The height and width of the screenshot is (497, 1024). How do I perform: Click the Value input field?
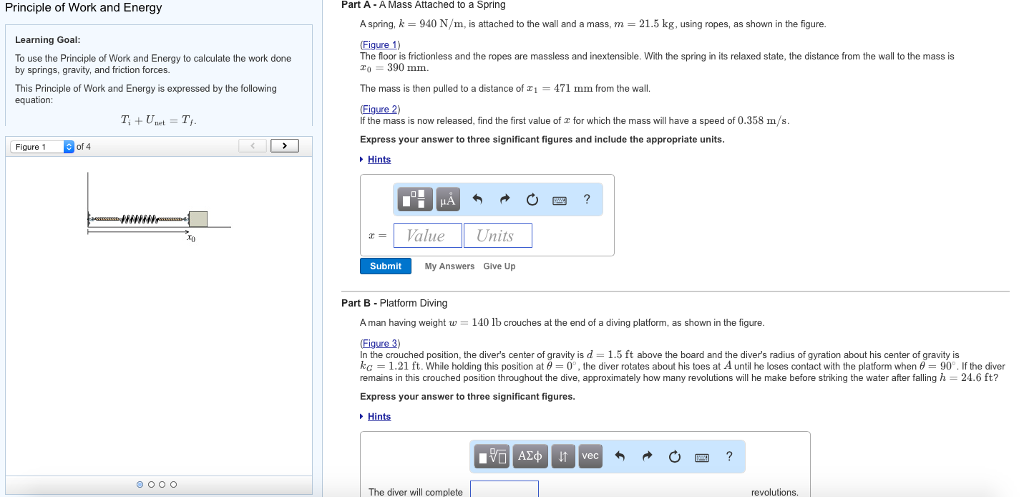tap(427, 236)
